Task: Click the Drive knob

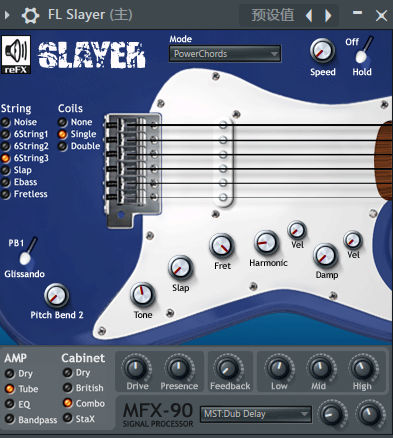Action: [x=136, y=368]
